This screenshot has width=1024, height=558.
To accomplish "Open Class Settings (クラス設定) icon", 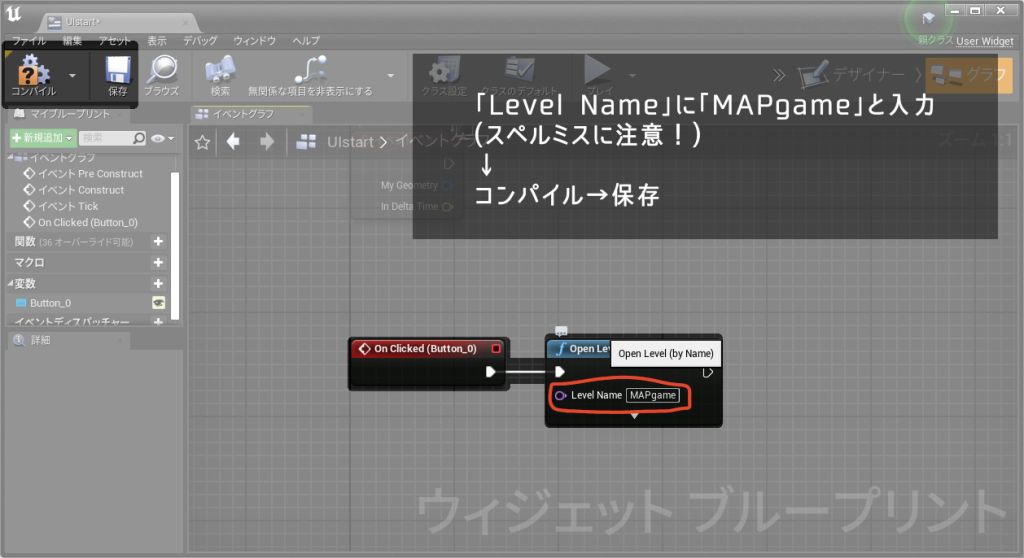I will [443, 71].
